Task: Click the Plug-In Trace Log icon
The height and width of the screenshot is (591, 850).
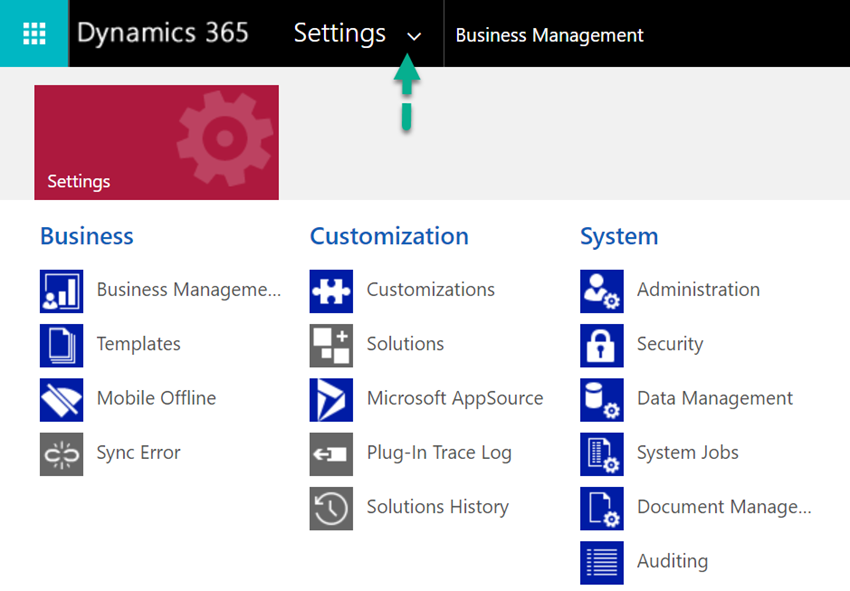Action: click(x=330, y=454)
